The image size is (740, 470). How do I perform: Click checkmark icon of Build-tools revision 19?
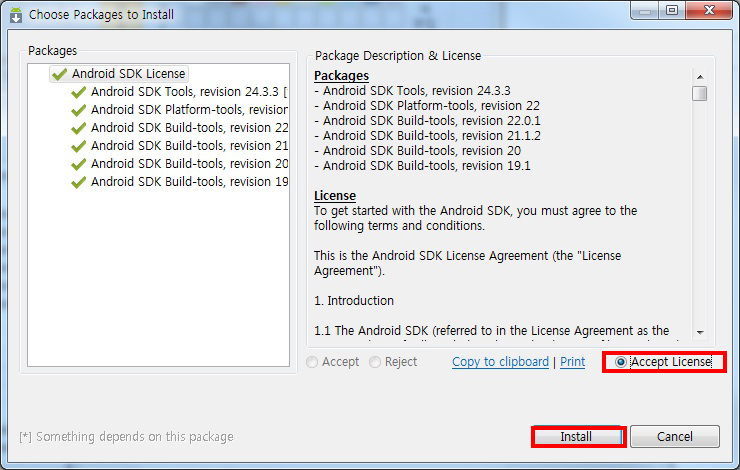click(78, 182)
